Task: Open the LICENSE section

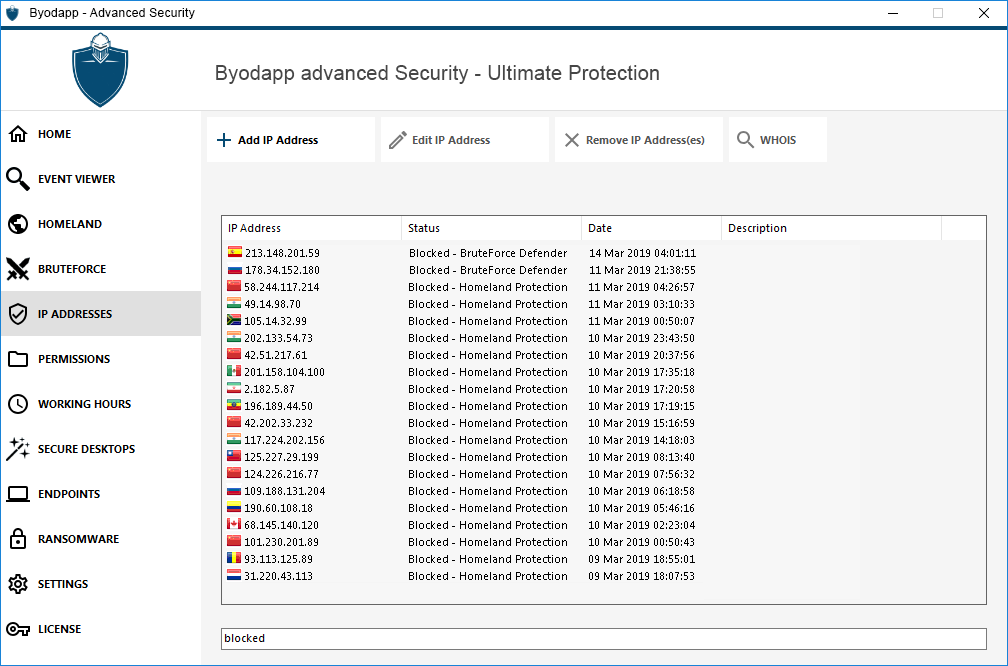Action: click(x=101, y=629)
